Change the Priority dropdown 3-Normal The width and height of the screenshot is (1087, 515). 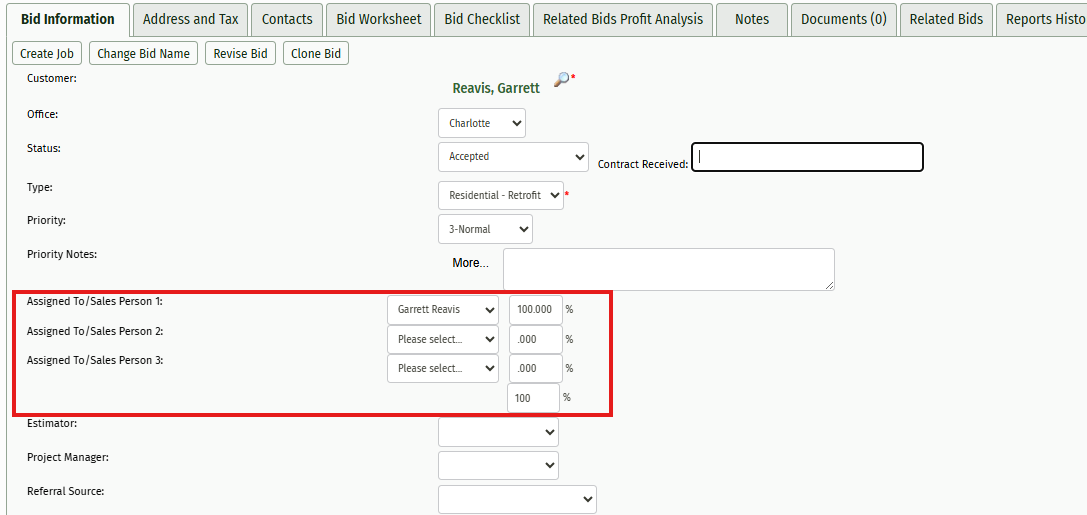[x=485, y=229]
